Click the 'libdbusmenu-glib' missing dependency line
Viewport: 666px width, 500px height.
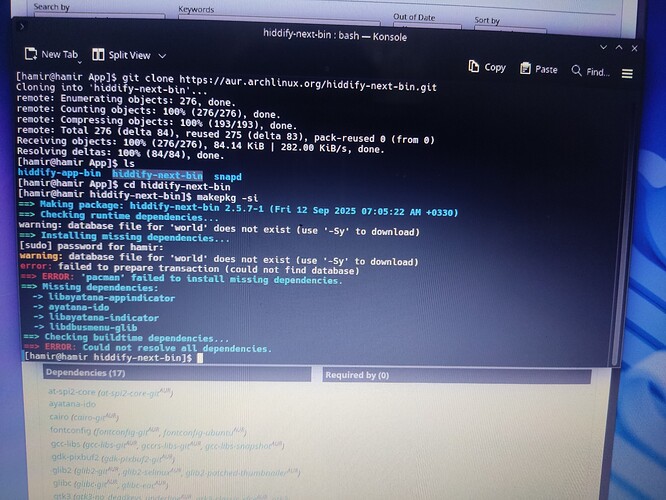click(93, 328)
